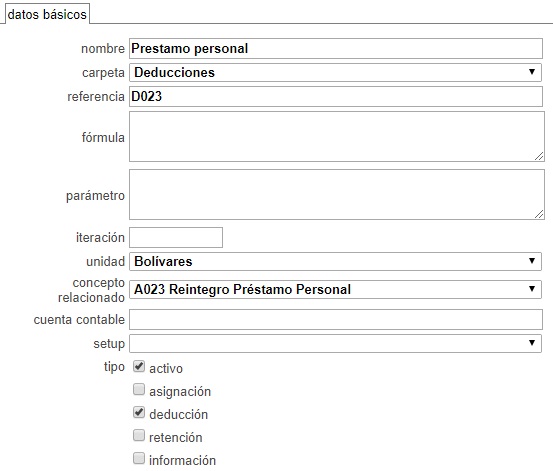Viewport: 553px width, 471px height.
Task: Uncheck the deducción checkbox
Action: (x=139, y=412)
